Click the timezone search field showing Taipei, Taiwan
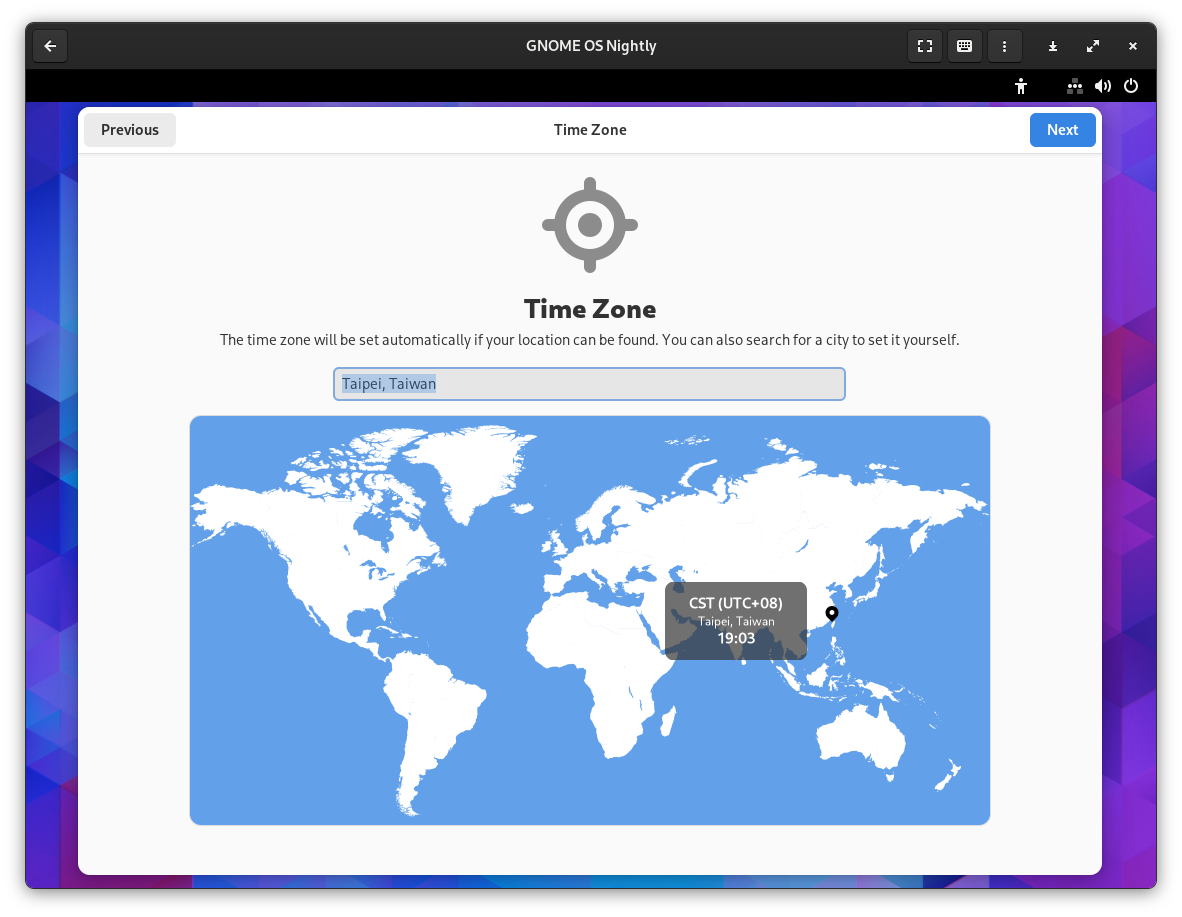 (x=589, y=384)
